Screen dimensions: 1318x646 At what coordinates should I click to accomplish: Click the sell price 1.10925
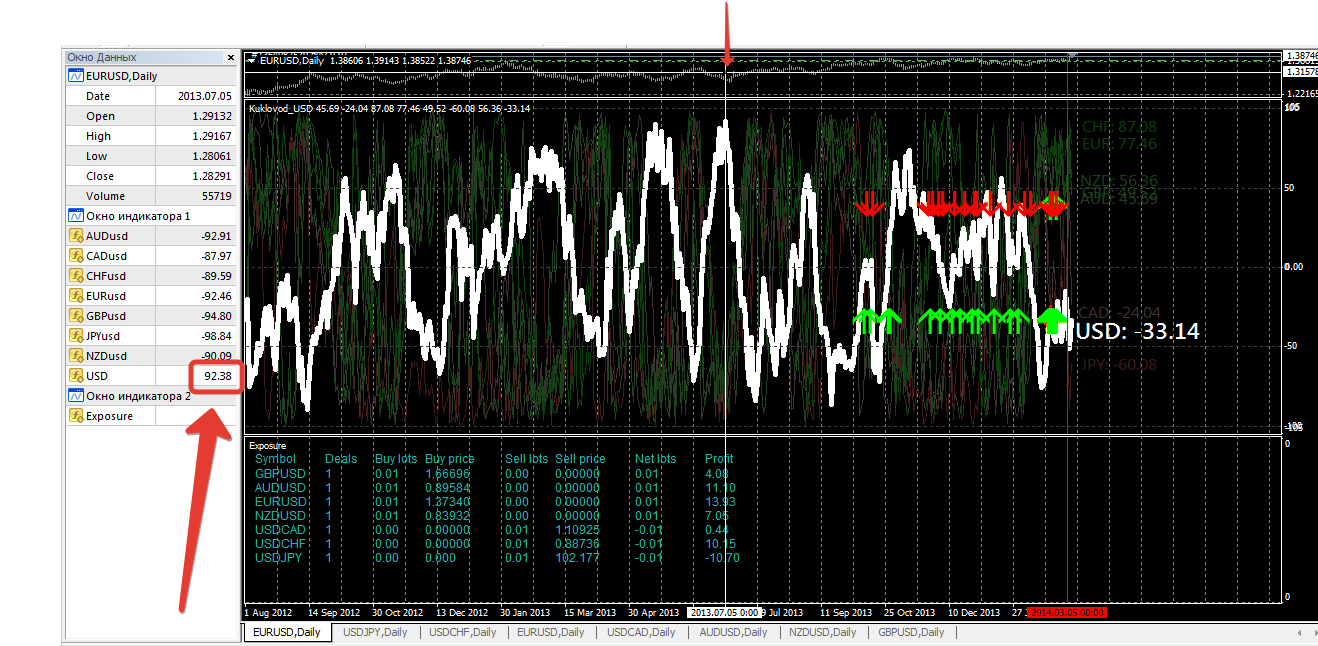577,529
